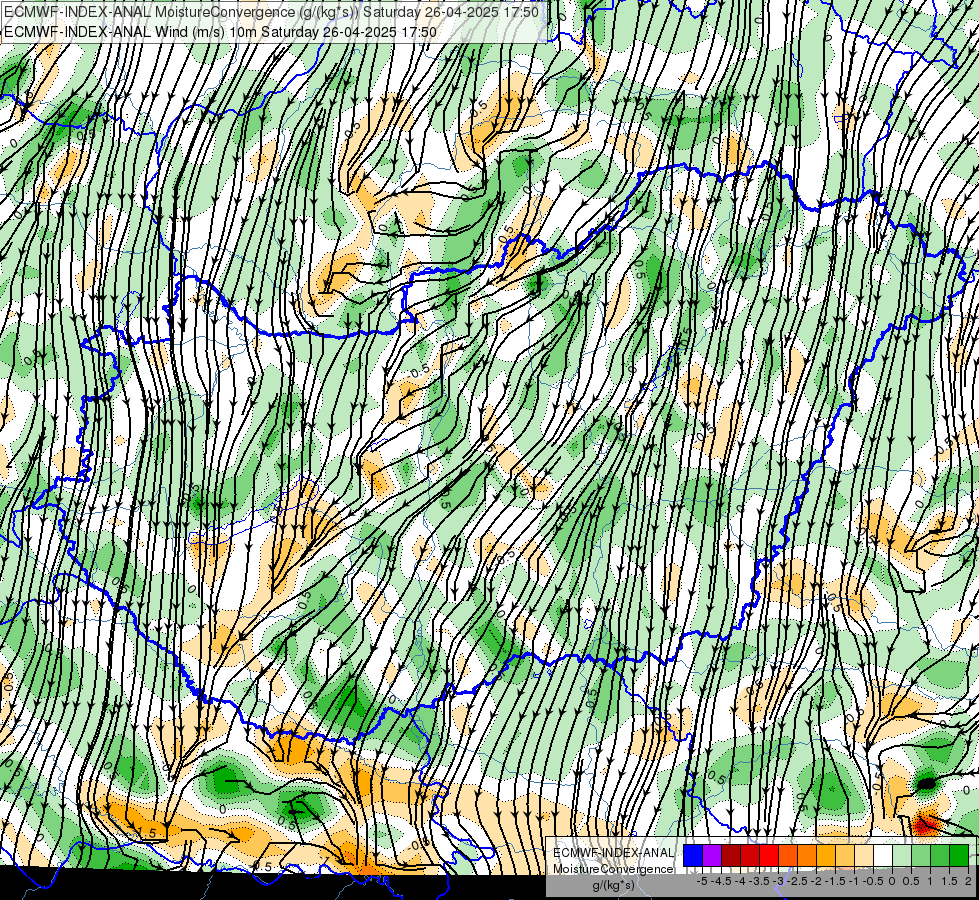Click the medium green swatch between 1 and 1.5

(940, 856)
